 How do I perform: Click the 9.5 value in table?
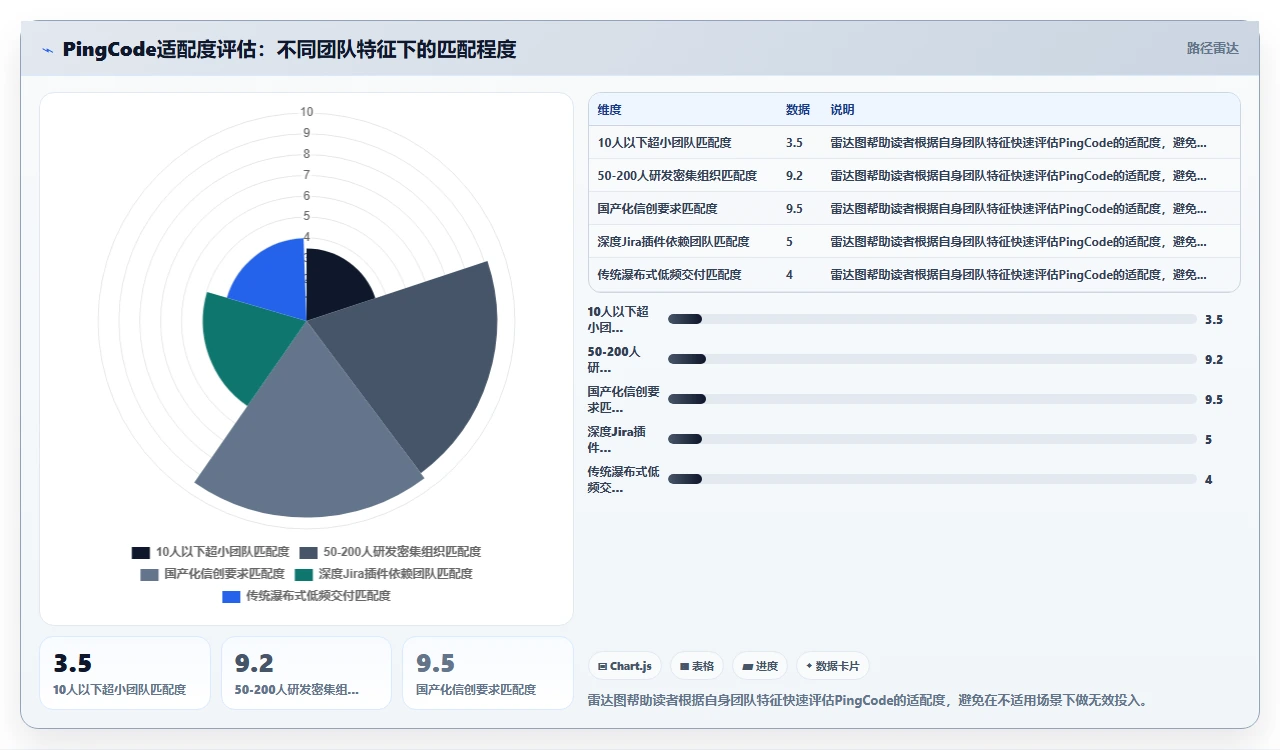click(x=794, y=208)
